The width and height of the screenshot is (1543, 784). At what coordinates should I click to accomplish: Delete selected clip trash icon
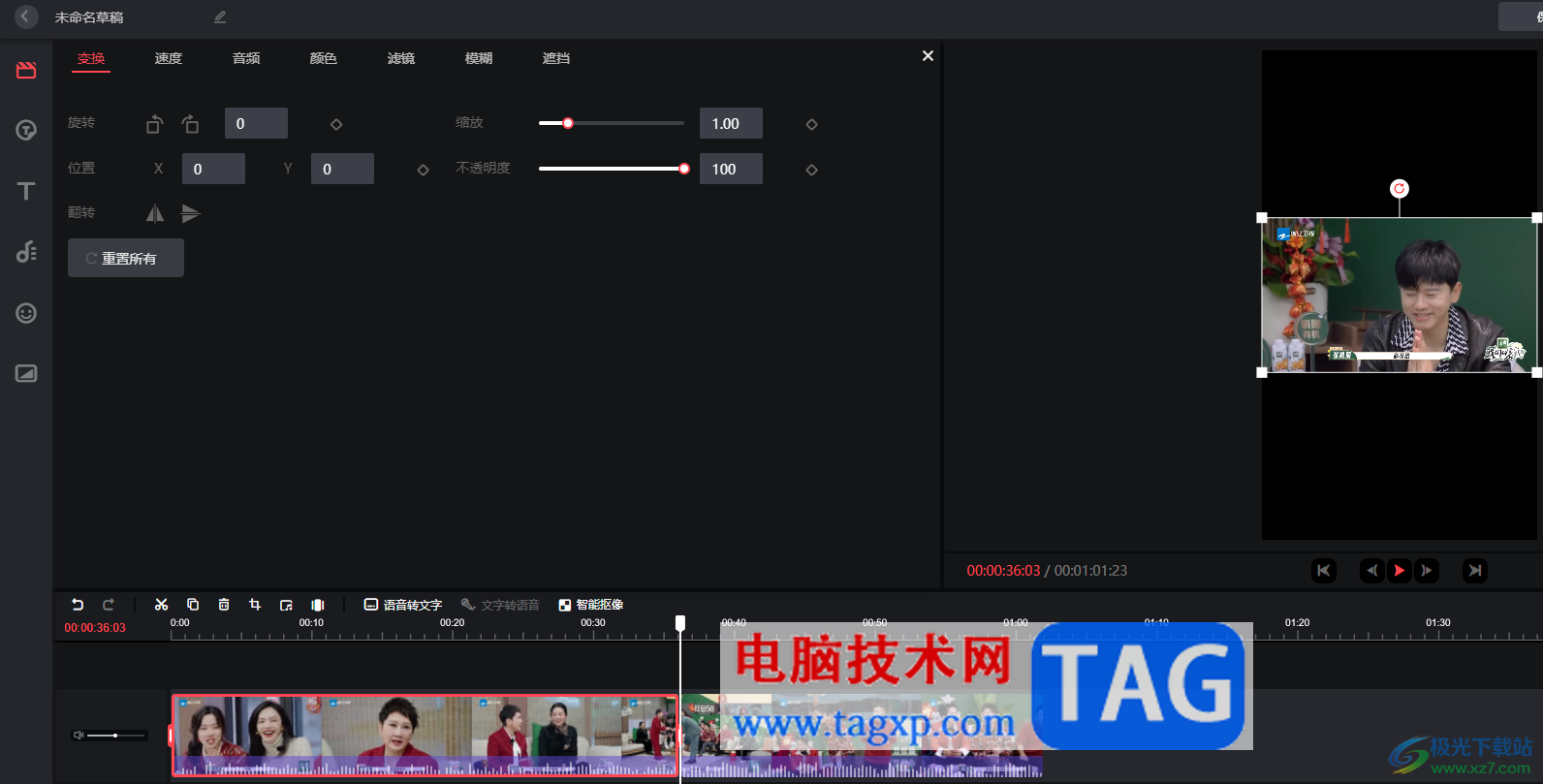[x=224, y=605]
